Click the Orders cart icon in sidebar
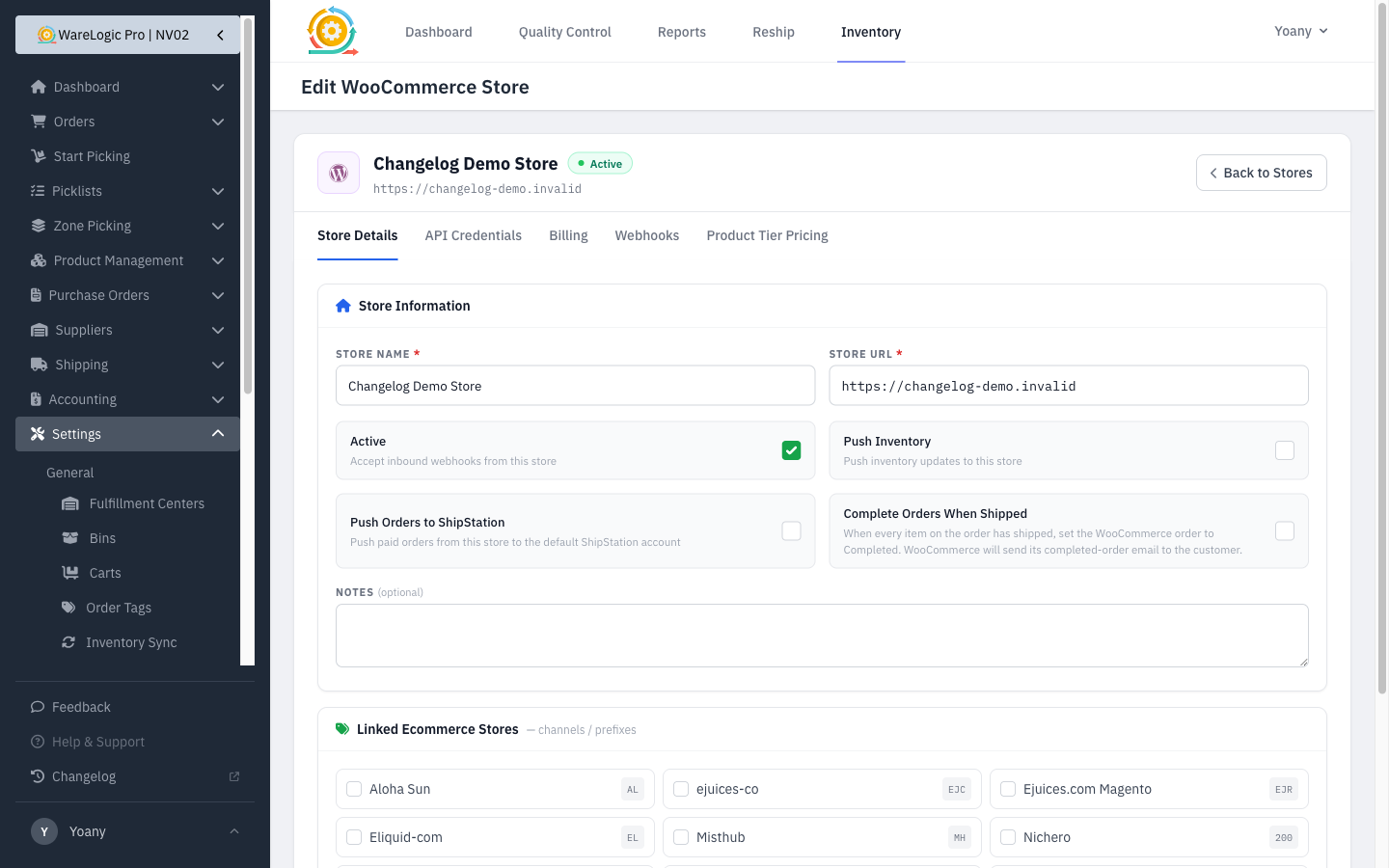1389x868 pixels. click(x=39, y=122)
